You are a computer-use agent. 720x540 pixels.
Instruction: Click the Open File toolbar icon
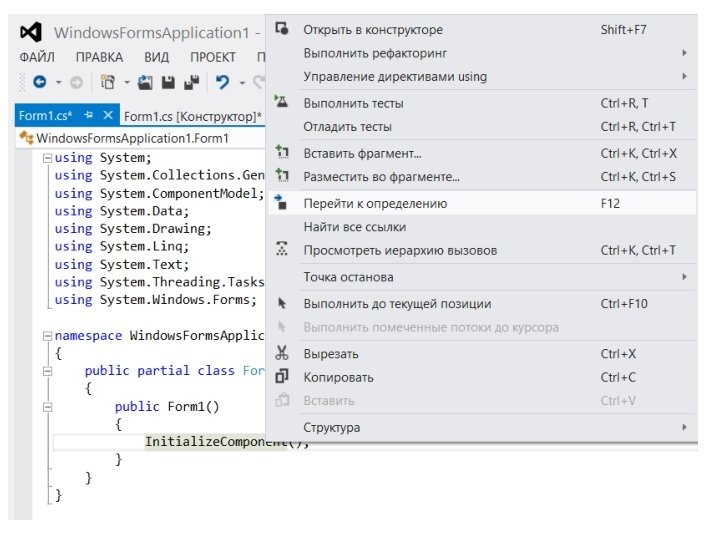tap(145, 82)
